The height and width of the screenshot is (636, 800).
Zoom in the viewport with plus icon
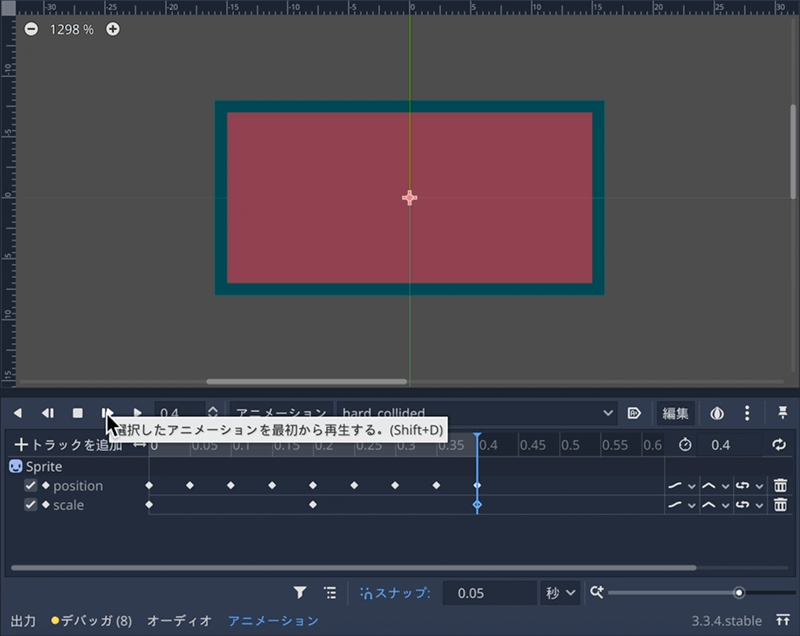click(113, 29)
